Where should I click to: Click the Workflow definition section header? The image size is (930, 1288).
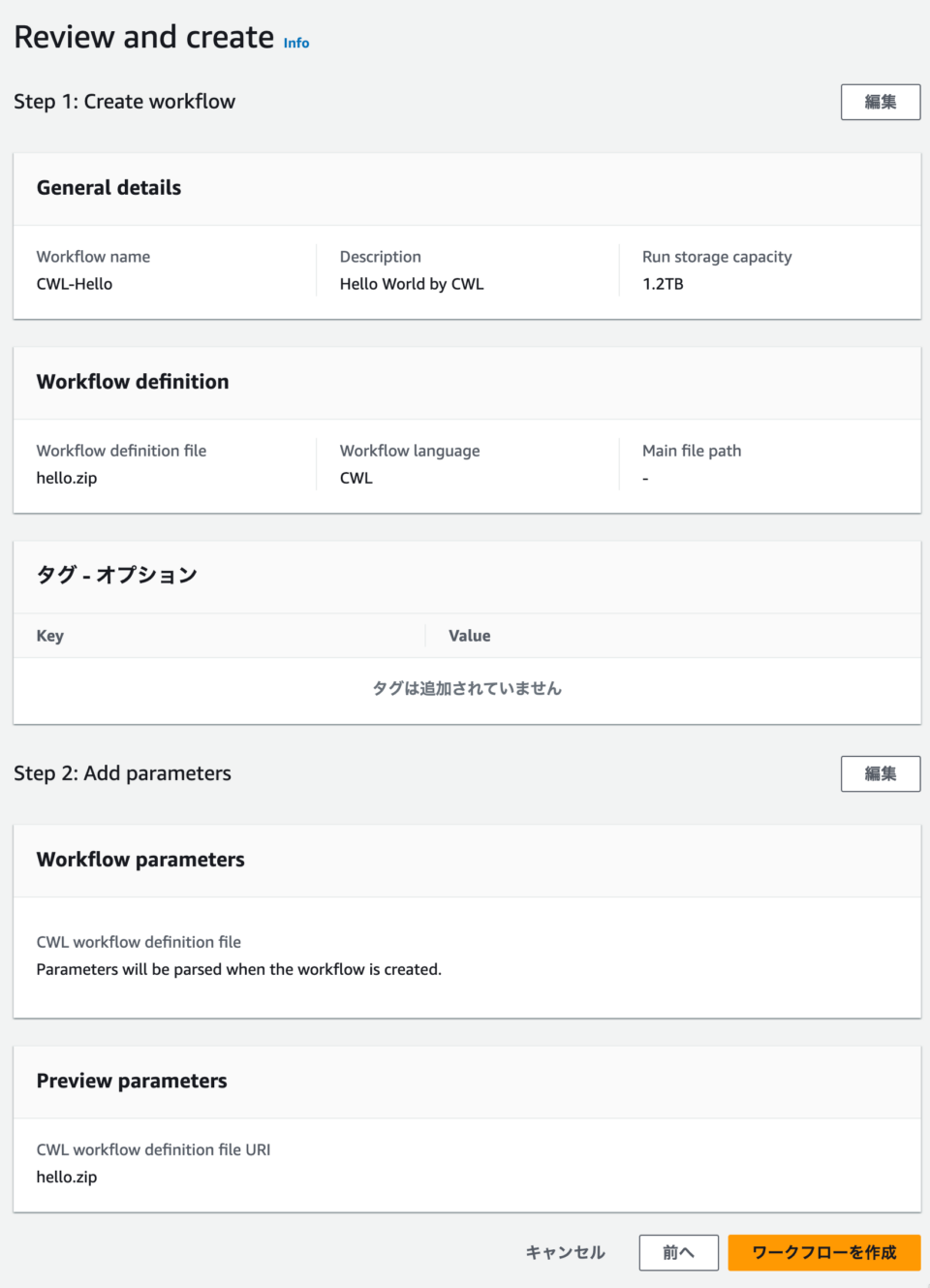tap(133, 382)
